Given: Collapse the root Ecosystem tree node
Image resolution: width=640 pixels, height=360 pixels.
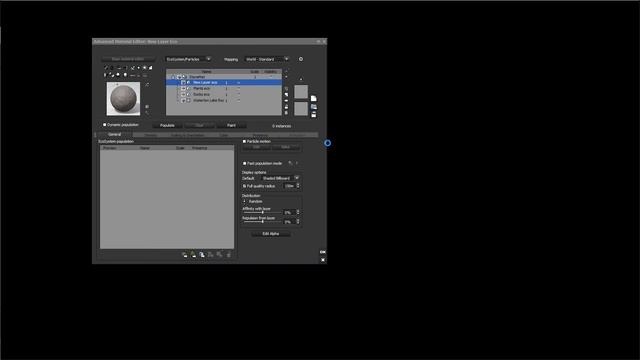Looking at the screenshot, I should tap(173, 77).
